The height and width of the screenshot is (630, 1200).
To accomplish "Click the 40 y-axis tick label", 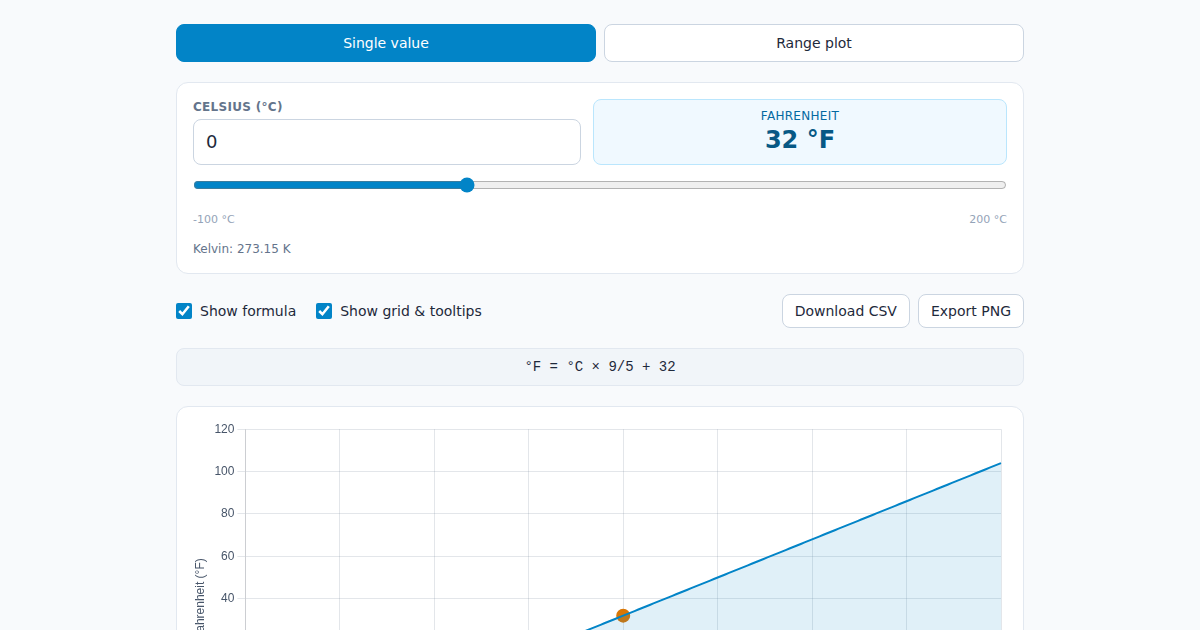I will (227, 598).
